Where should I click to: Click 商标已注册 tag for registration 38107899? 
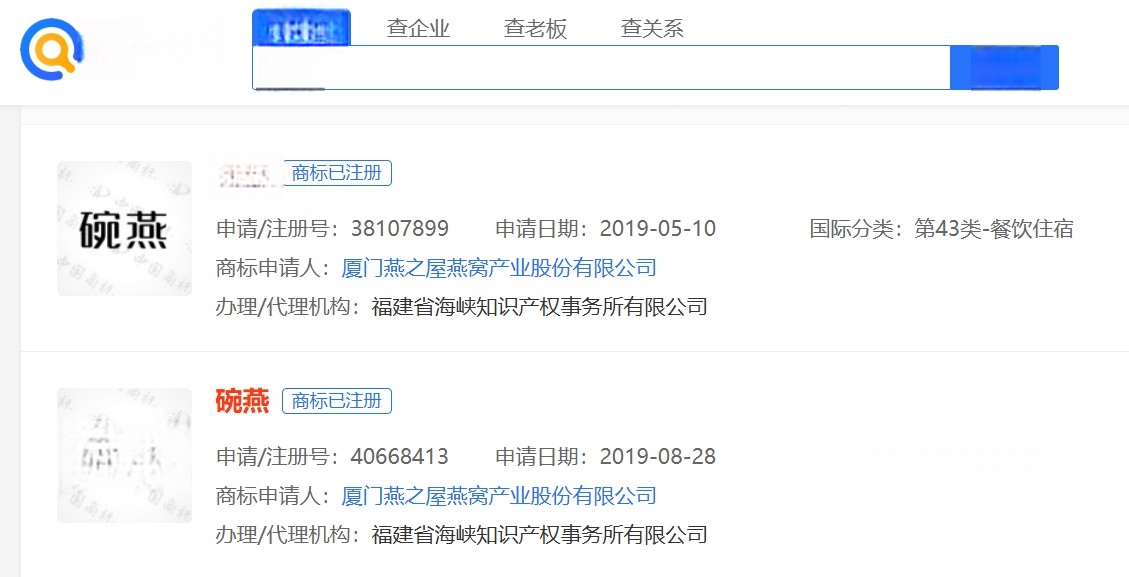[x=337, y=173]
